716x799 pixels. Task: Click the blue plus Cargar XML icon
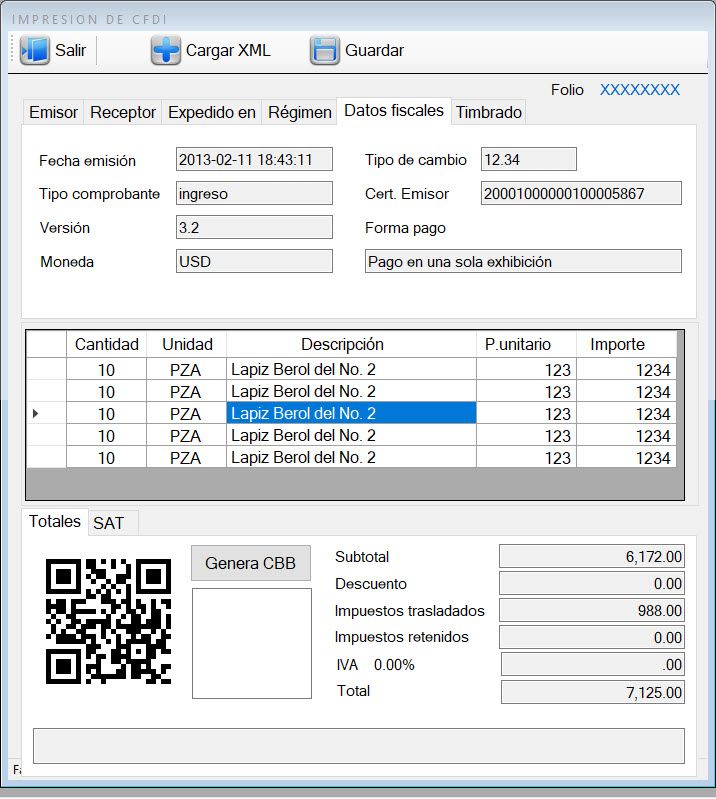click(166, 50)
